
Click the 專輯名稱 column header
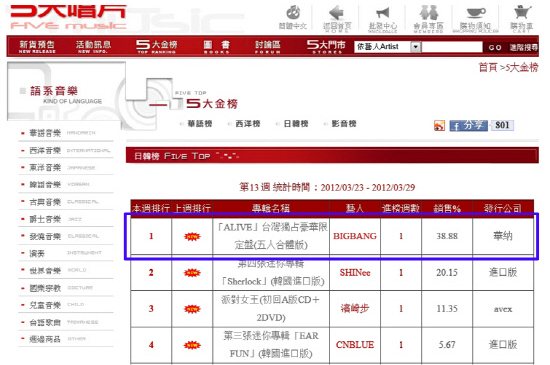(x=271, y=208)
